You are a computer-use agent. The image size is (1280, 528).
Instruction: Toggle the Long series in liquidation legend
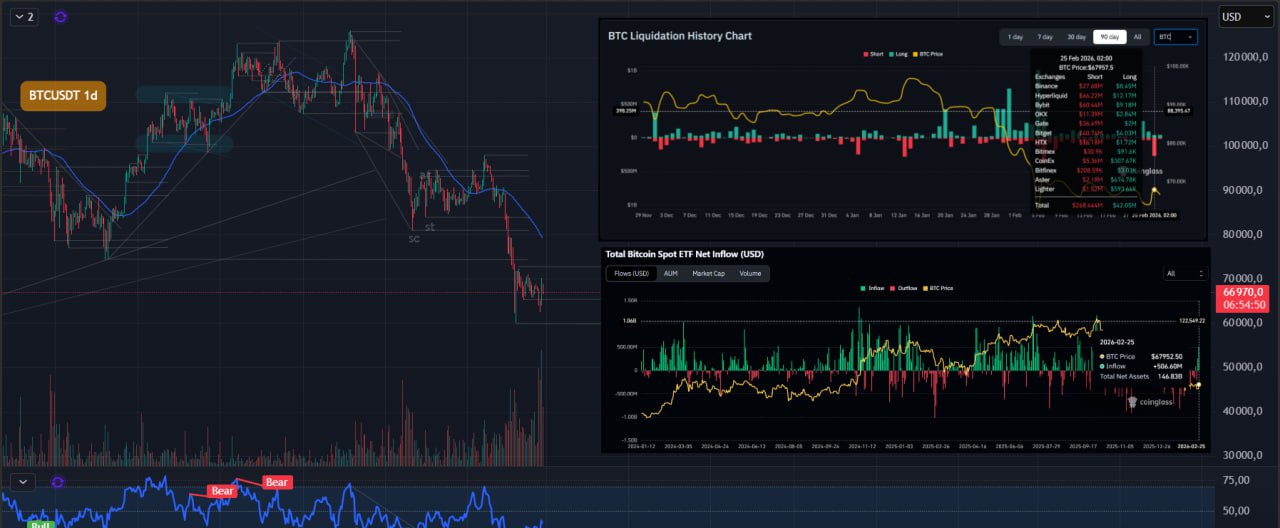897,54
